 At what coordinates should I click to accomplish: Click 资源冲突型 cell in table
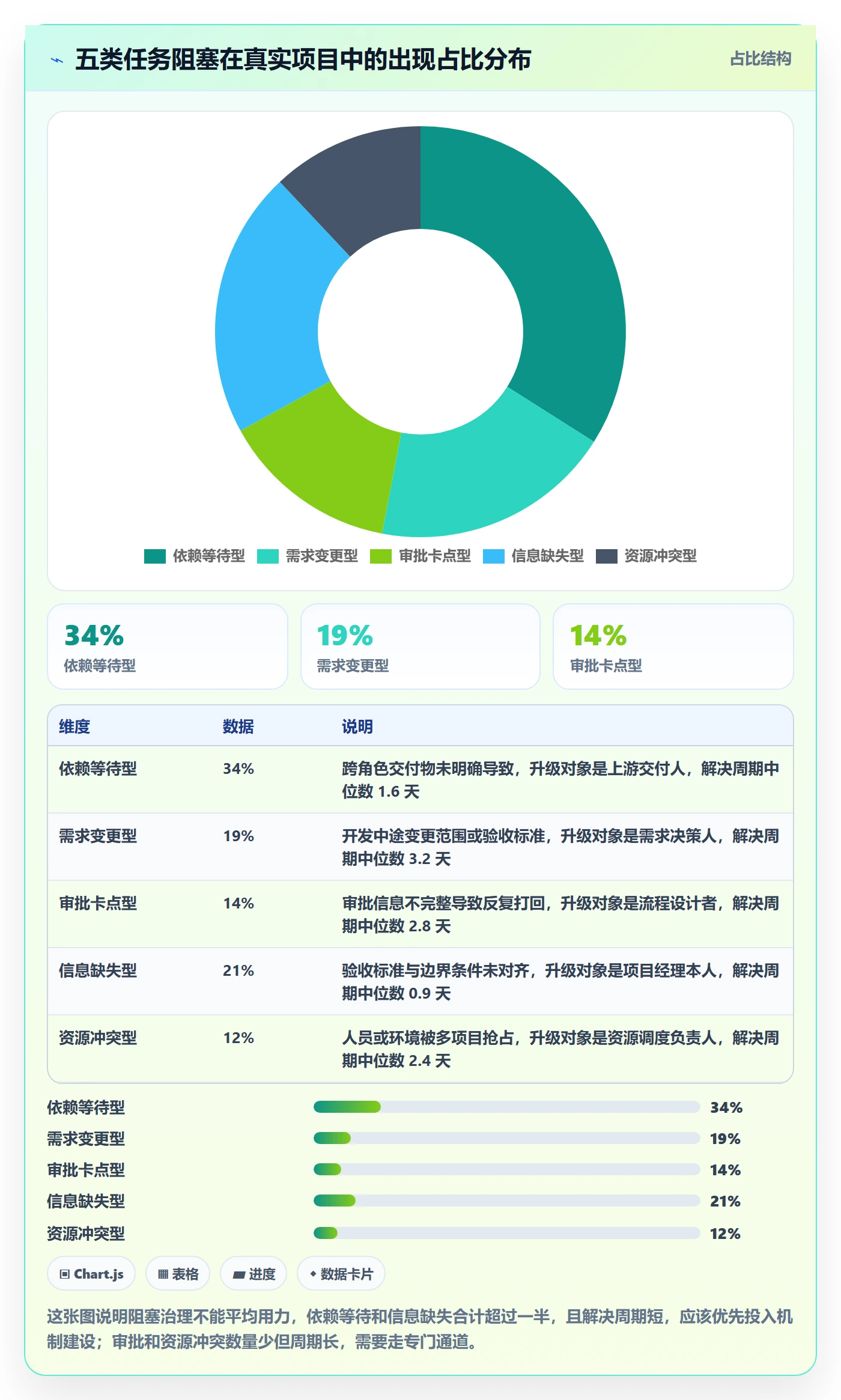click(x=98, y=1038)
